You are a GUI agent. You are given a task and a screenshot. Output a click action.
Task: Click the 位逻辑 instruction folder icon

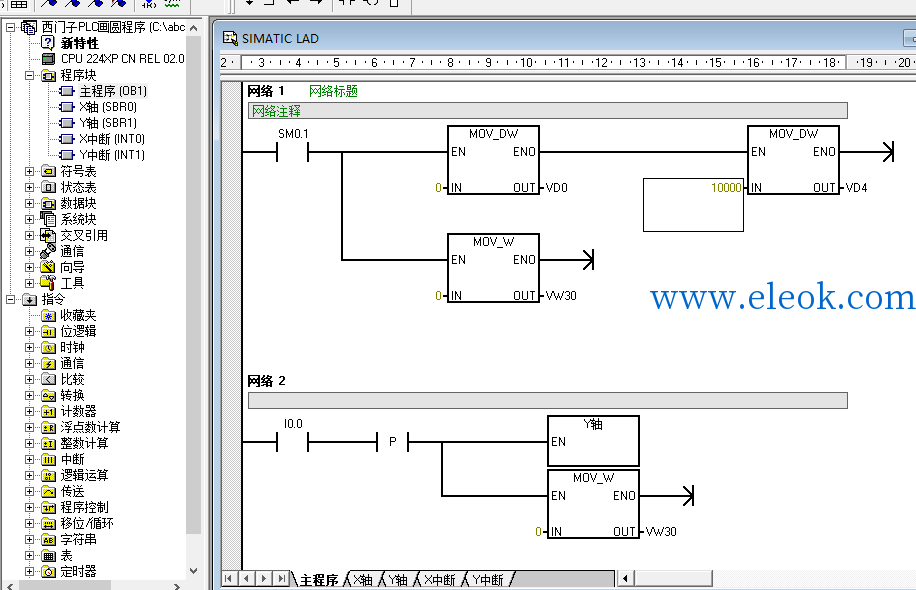pyautogui.click(x=48, y=332)
